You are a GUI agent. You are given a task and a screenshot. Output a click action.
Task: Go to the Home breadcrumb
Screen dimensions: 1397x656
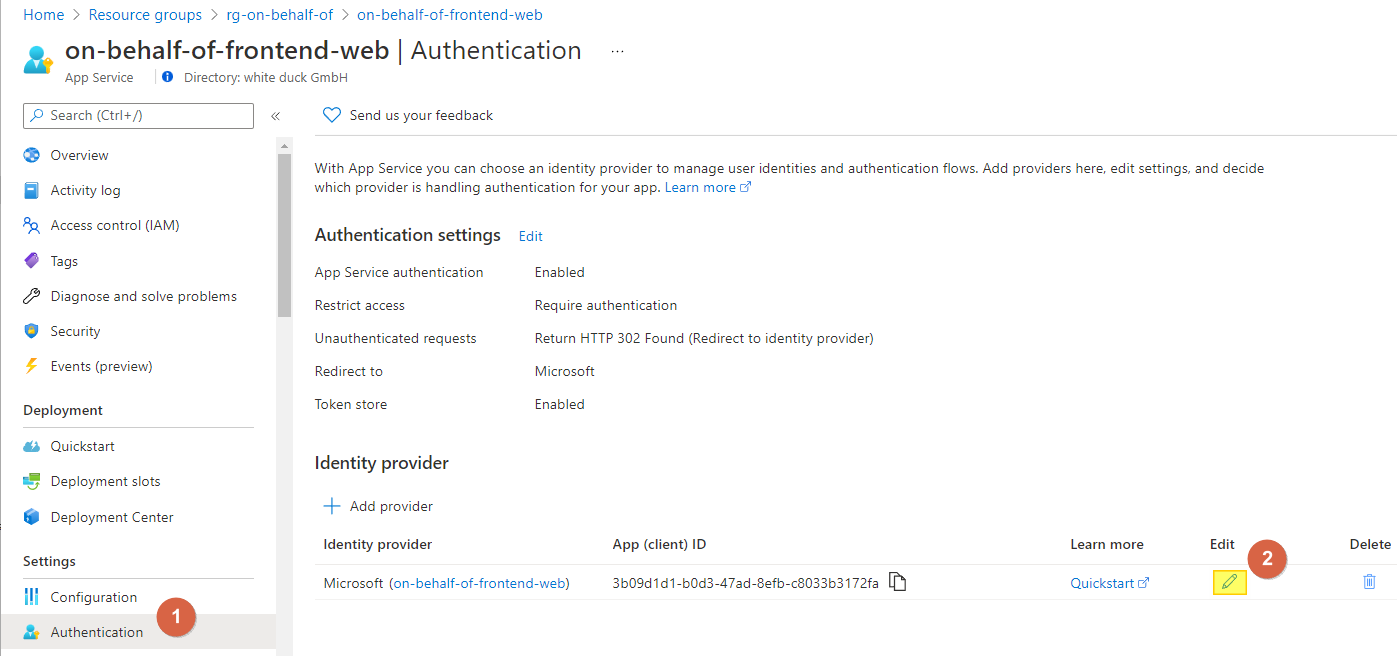click(x=43, y=15)
